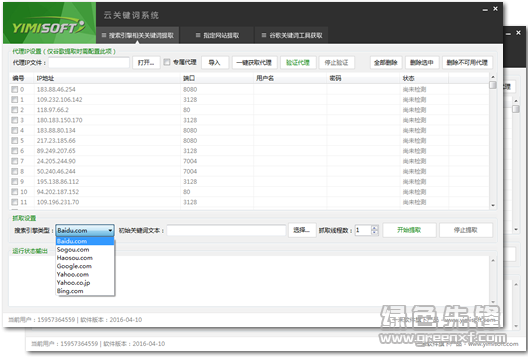Open the 搜索引擎类型 combo box
This screenshot has width=528, height=363.
(85, 231)
